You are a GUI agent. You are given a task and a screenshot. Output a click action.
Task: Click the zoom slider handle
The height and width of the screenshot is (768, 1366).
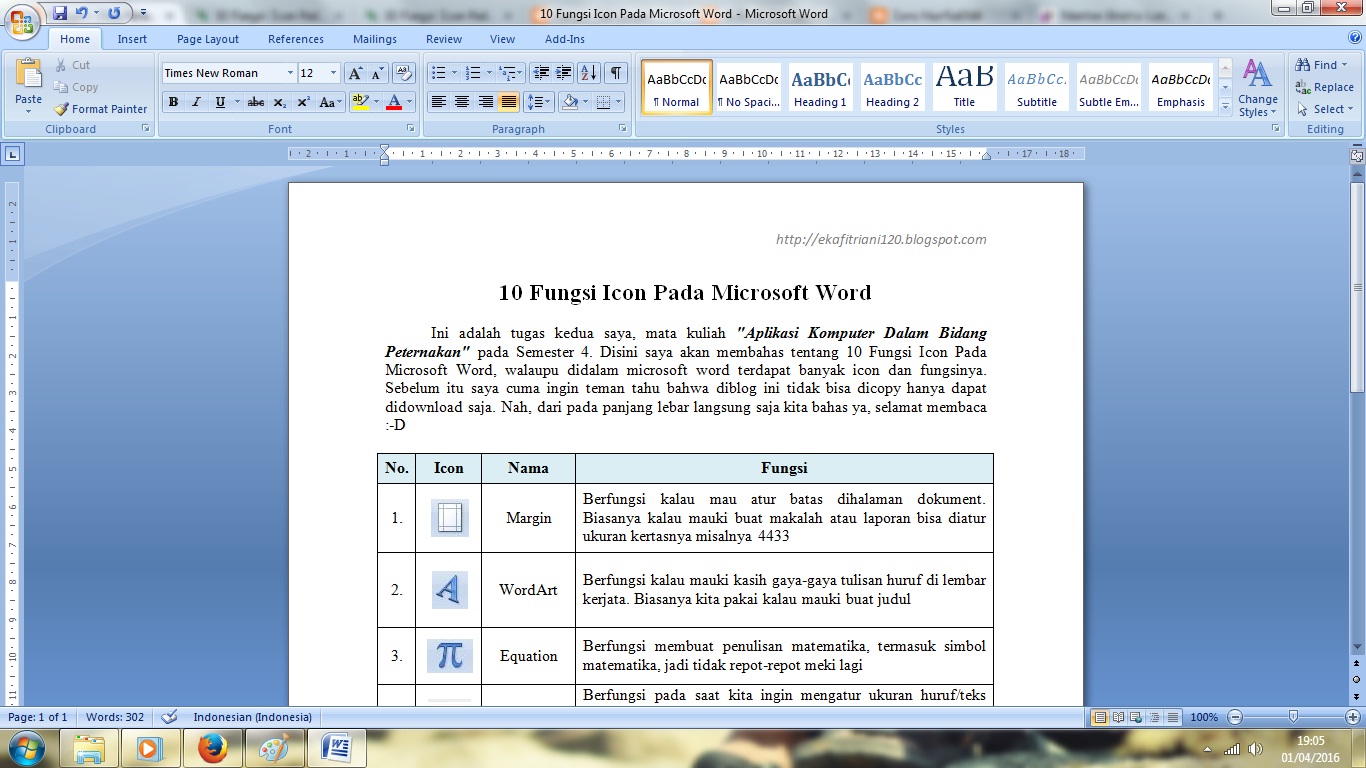(1293, 717)
